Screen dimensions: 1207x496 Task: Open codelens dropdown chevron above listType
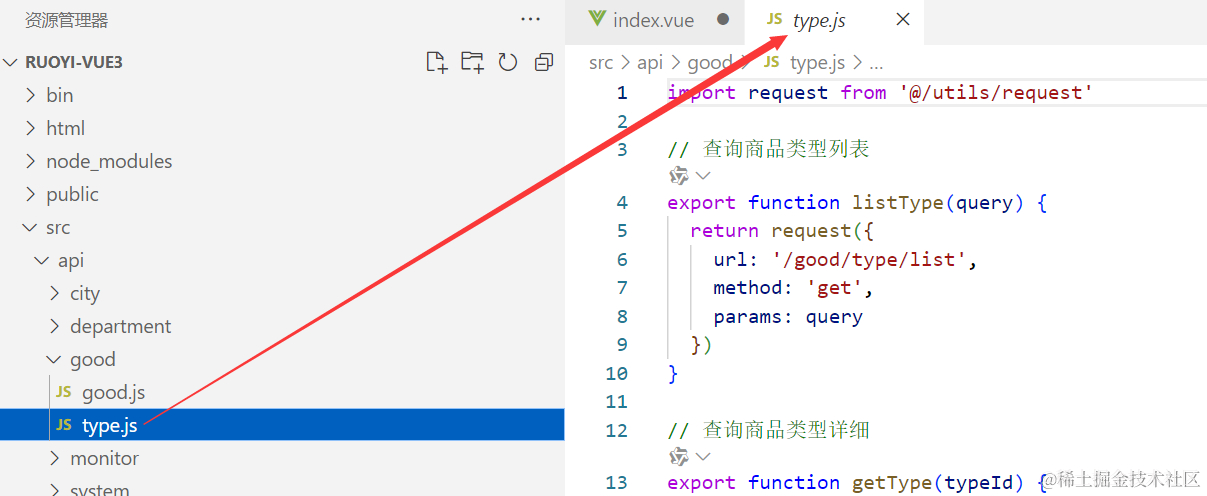(703, 176)
